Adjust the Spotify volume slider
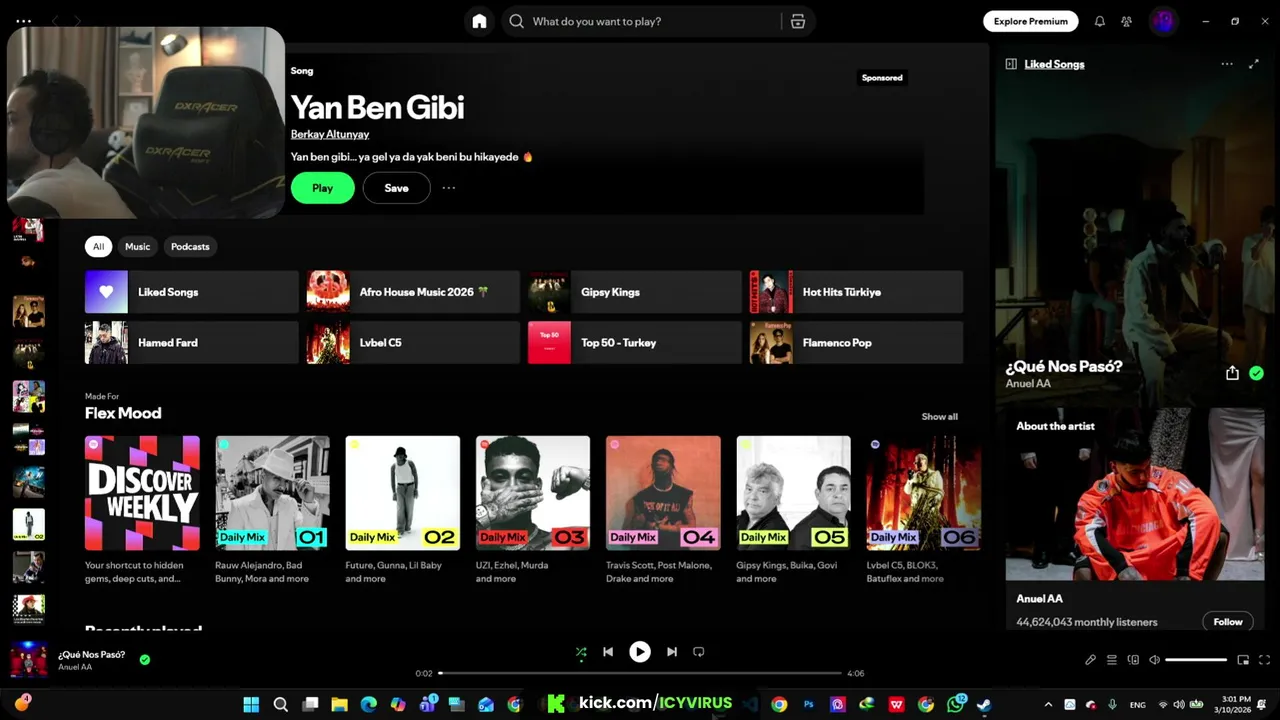Image resolution: width=1280 pixels, height=720 pixels. pos(1196,660)
